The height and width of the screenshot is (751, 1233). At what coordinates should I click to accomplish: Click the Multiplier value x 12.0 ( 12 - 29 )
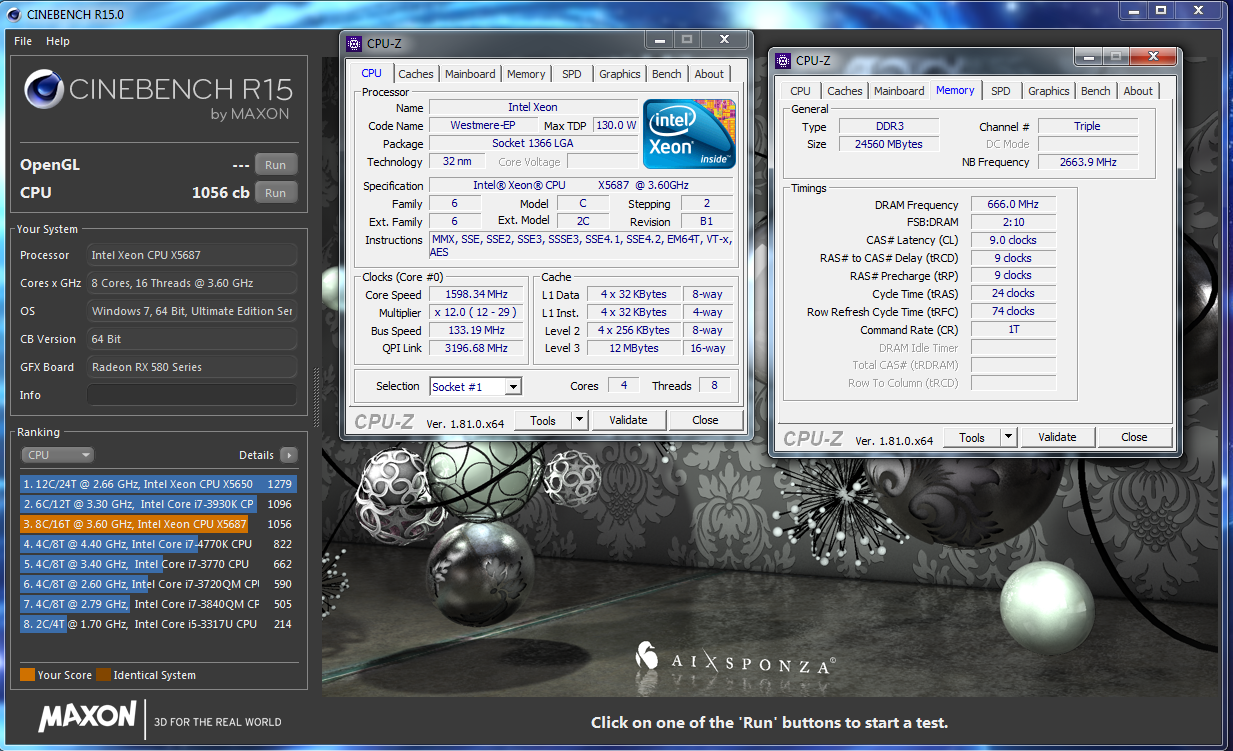478,312
